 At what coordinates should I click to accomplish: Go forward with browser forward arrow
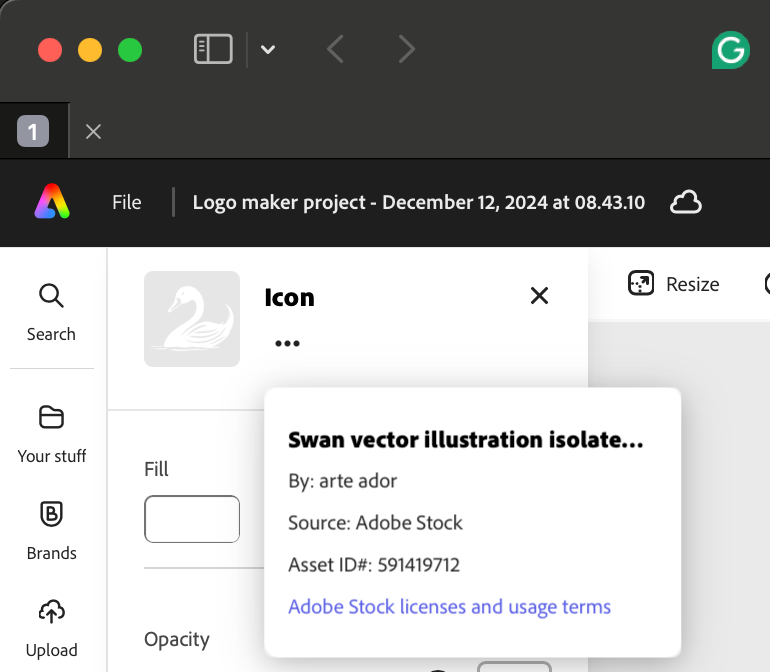407,49
